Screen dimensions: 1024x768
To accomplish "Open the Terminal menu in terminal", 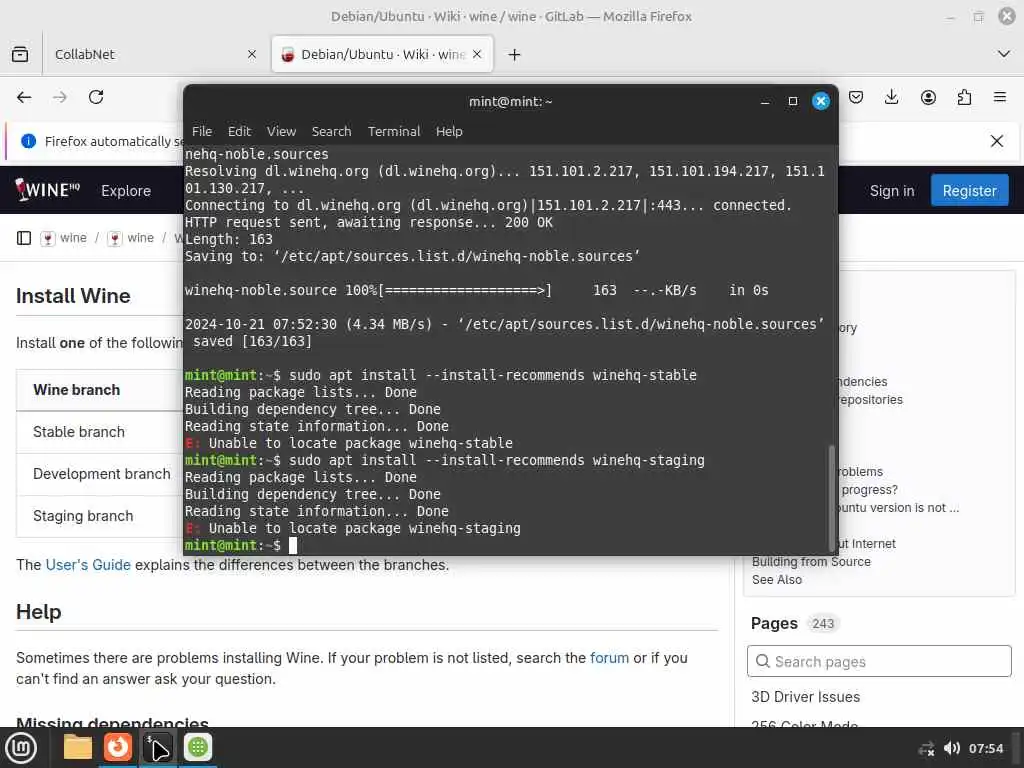I will (x=394, y=131).
